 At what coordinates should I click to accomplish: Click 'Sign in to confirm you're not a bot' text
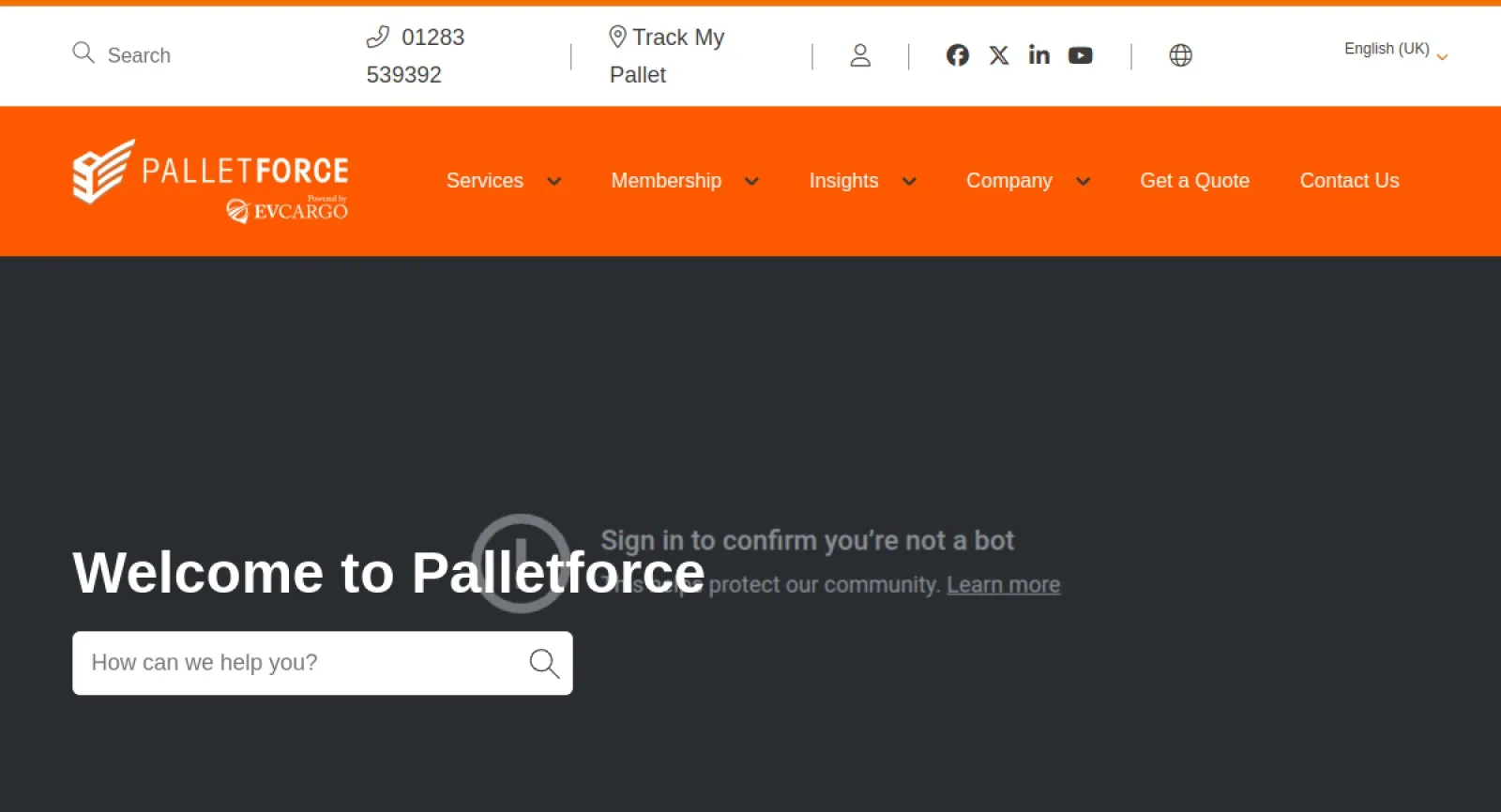click(x=807, y=540)
